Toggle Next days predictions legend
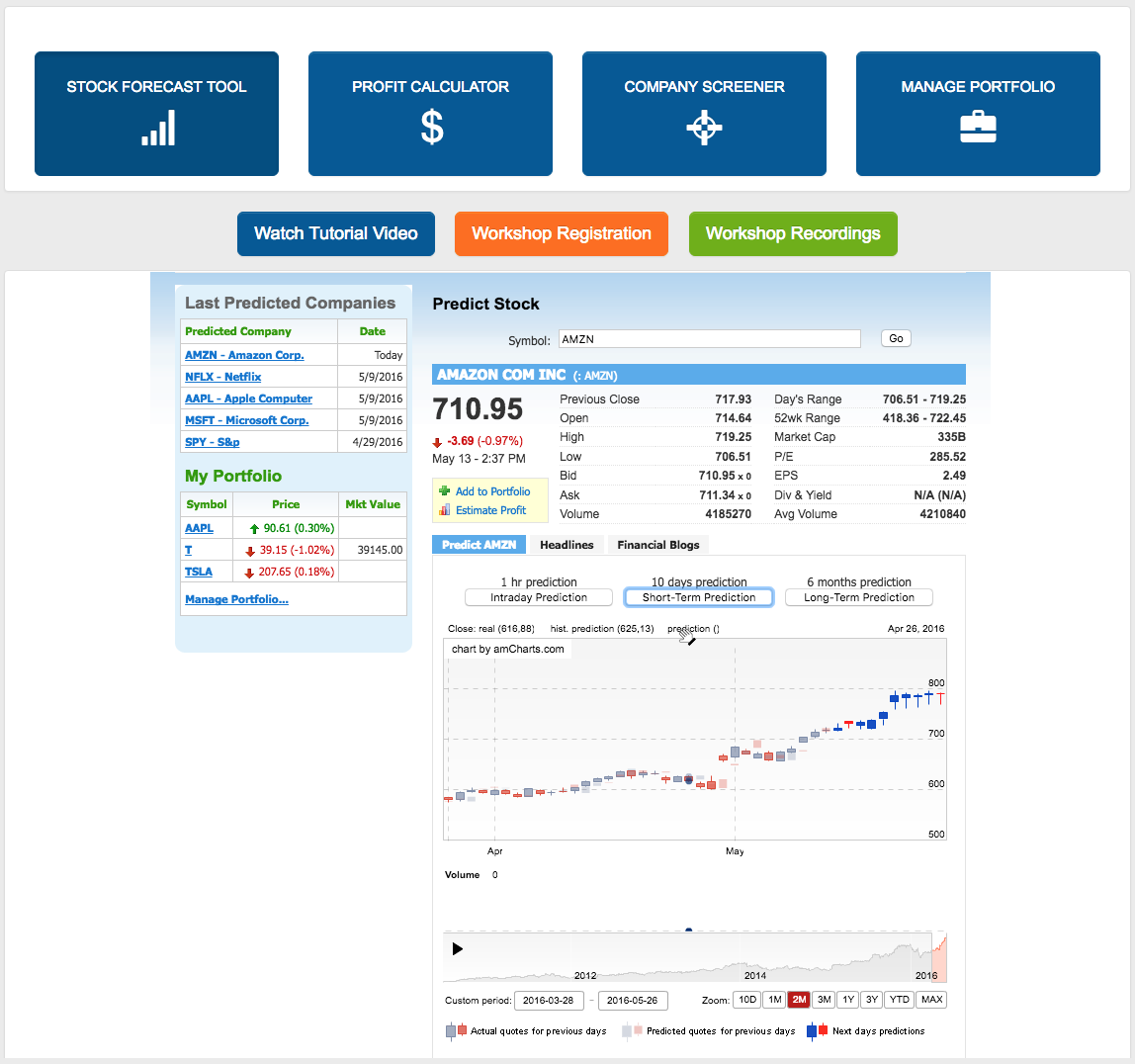 (x=866, y=1031)
